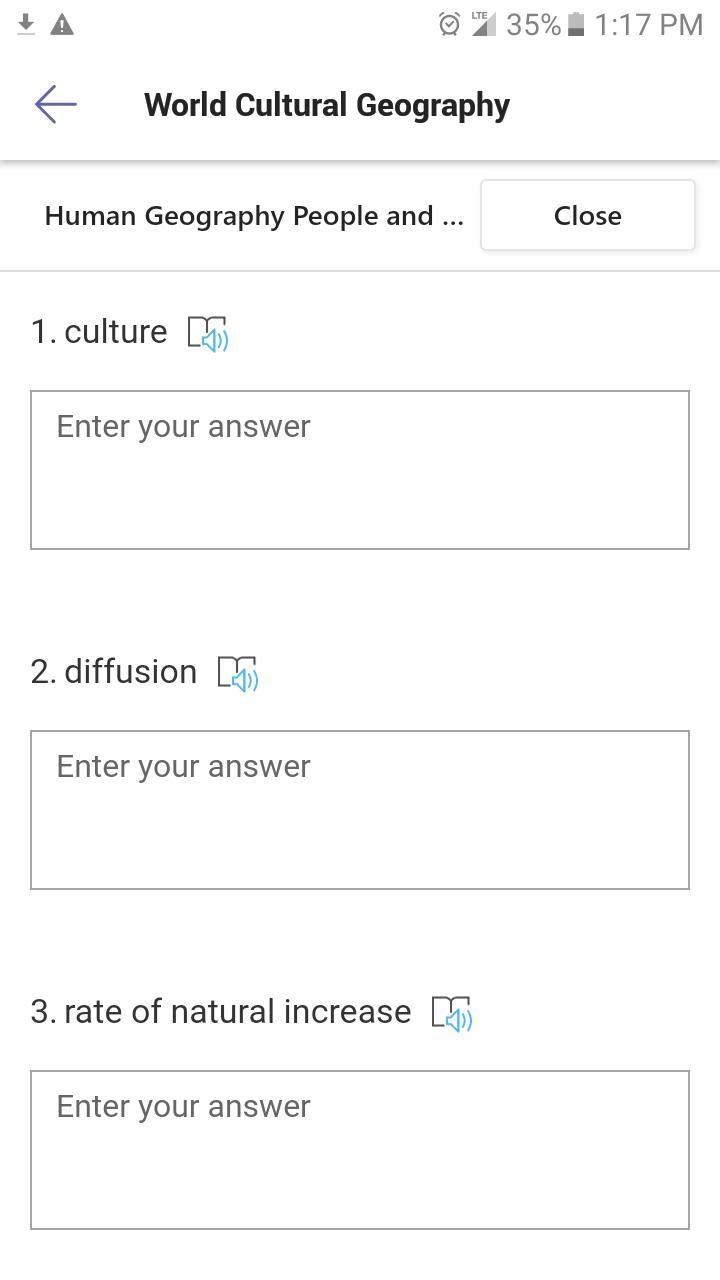The height and width of the screenshot is (1280, 720).
Task: Go back using the arrow icon
Action: [55, 104]
